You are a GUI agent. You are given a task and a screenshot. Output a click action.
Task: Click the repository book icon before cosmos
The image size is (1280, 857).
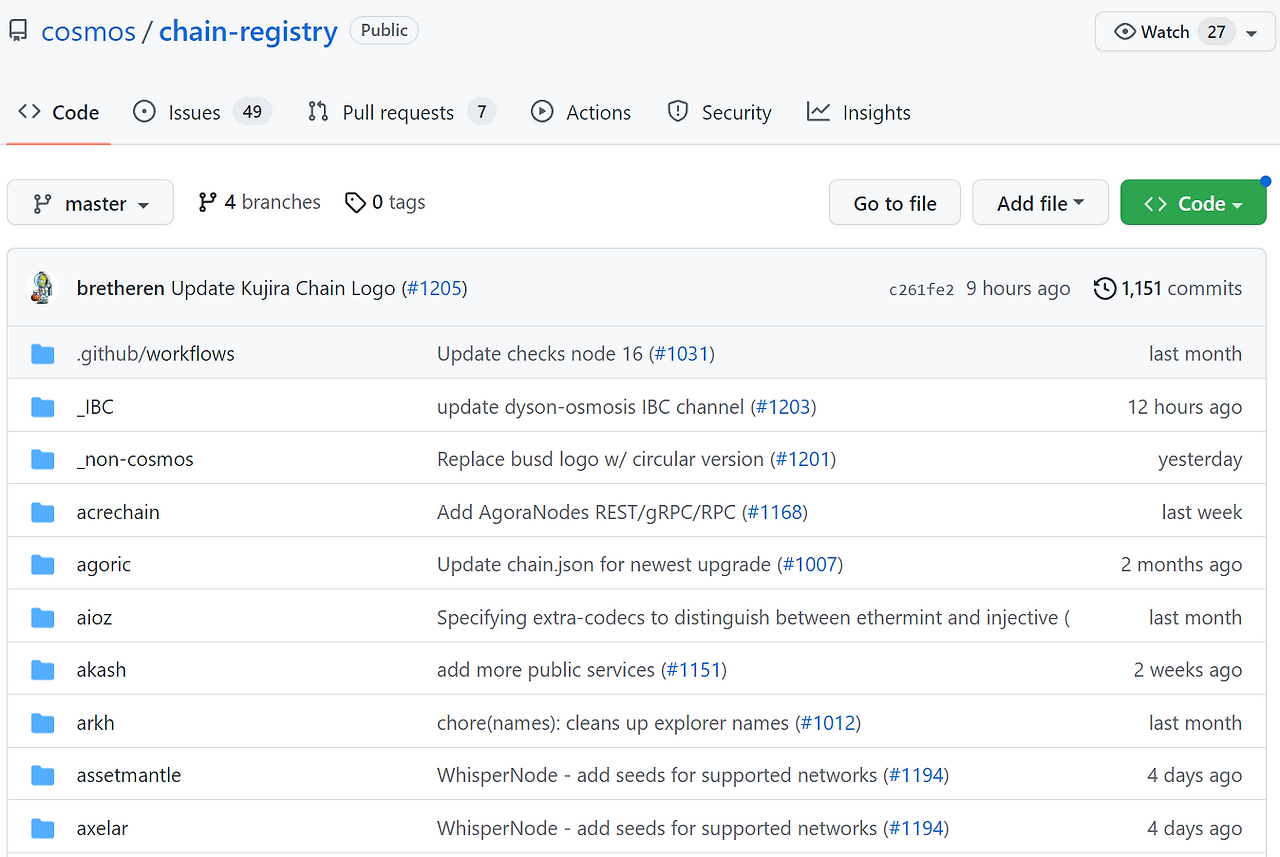tap(17, 29)
